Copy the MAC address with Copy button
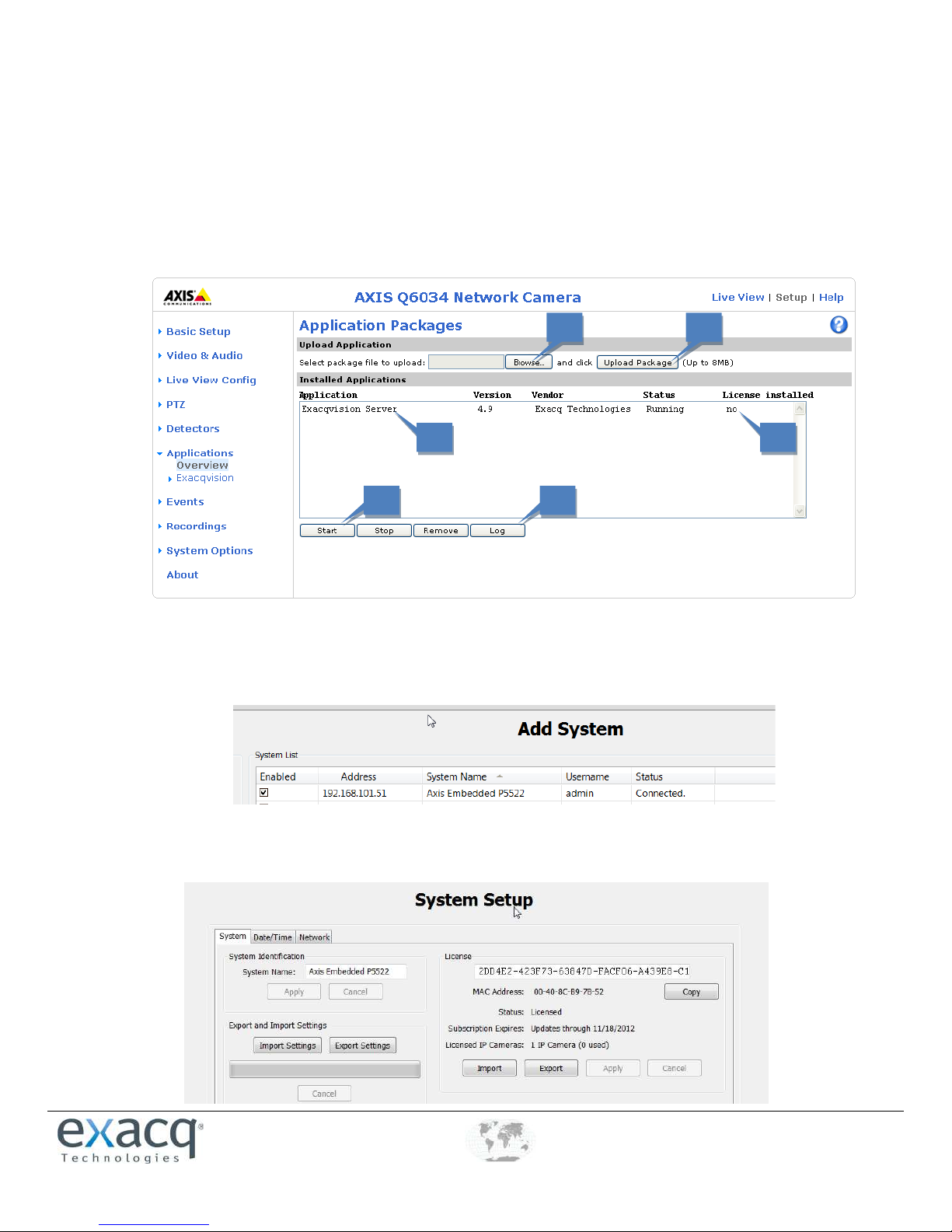Screen dimensions: 952x1232 691,992
